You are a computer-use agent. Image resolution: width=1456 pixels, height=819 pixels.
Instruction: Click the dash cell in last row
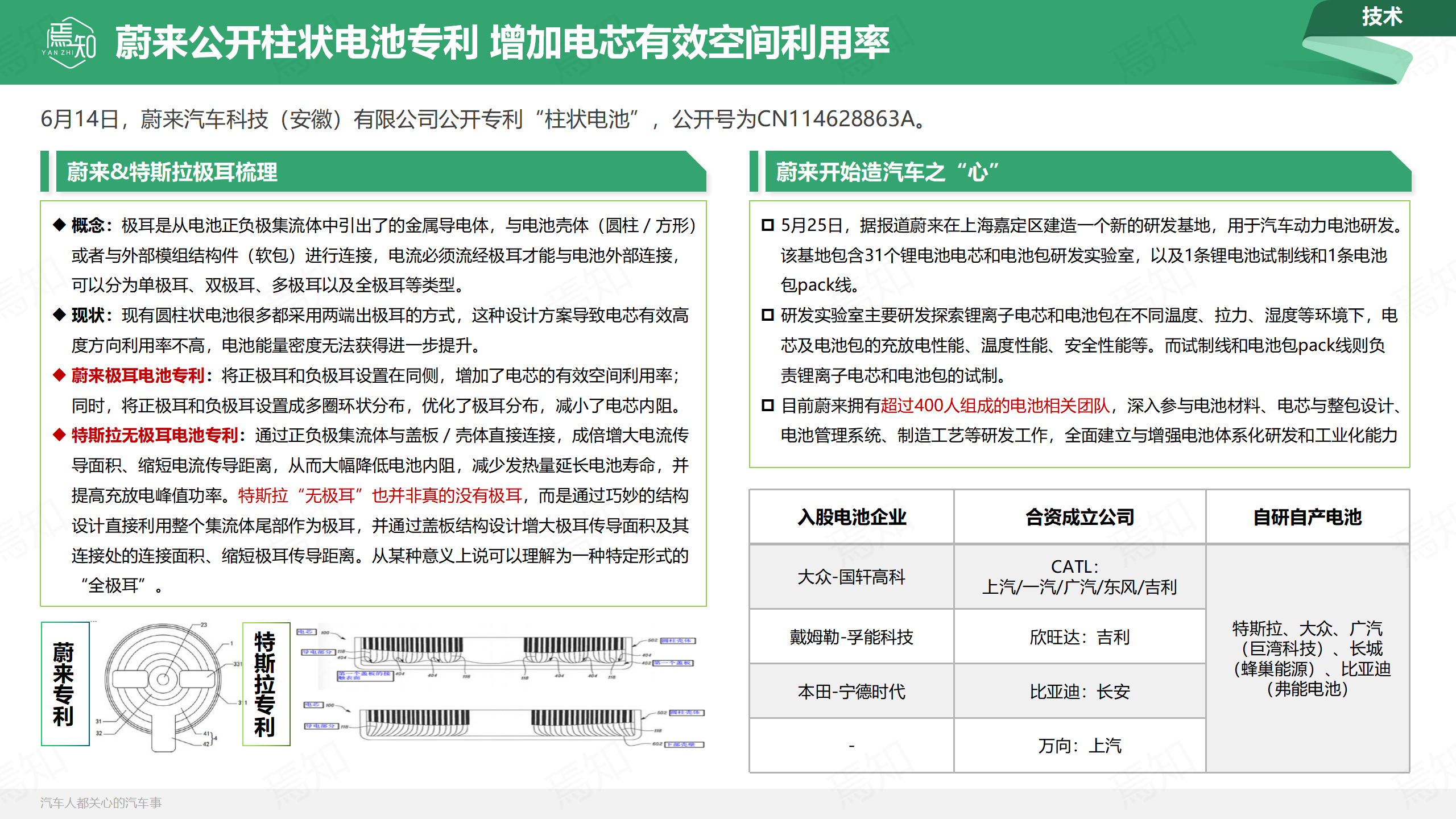tap(851, 746)
